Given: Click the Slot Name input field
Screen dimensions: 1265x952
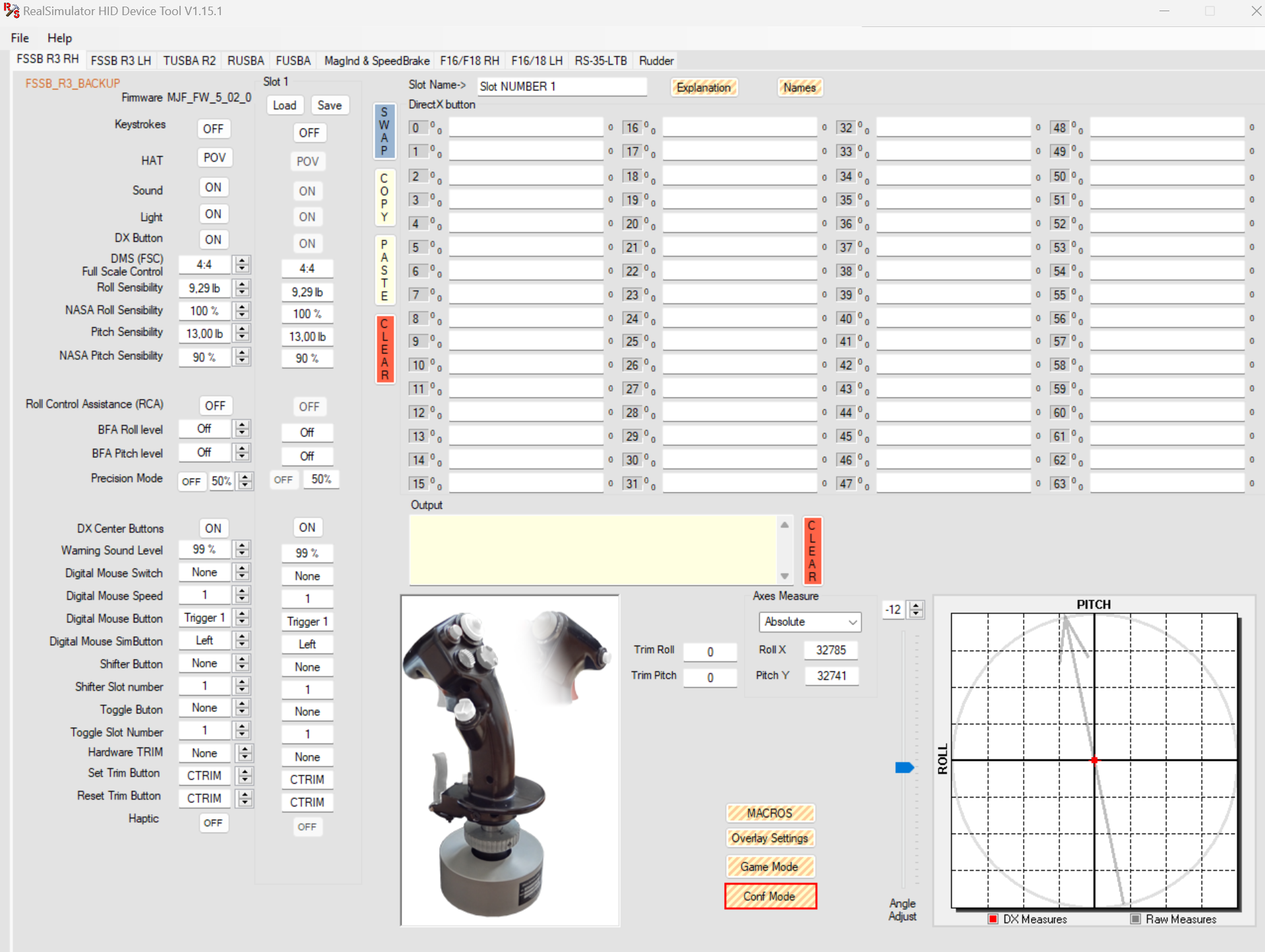Looking at the screenshot, I should click(562, 86).
